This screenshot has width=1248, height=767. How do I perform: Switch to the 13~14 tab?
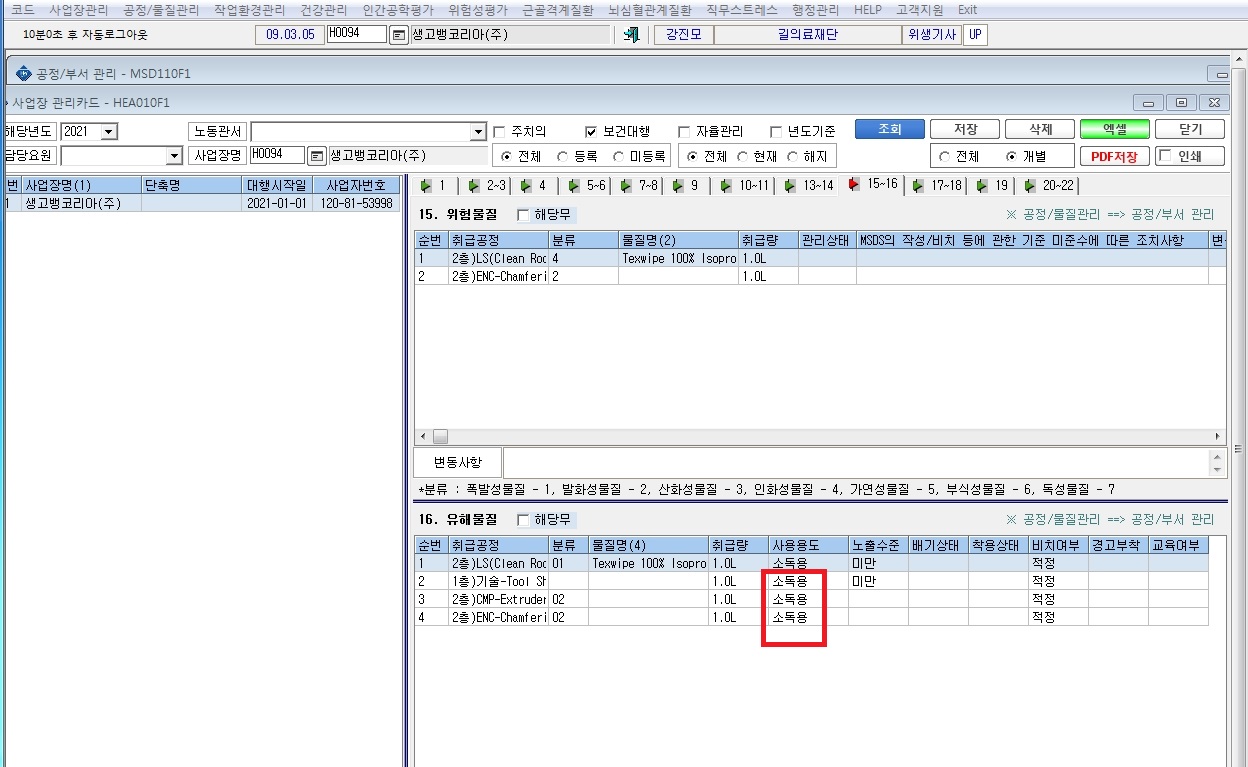(x=809, y=186)
